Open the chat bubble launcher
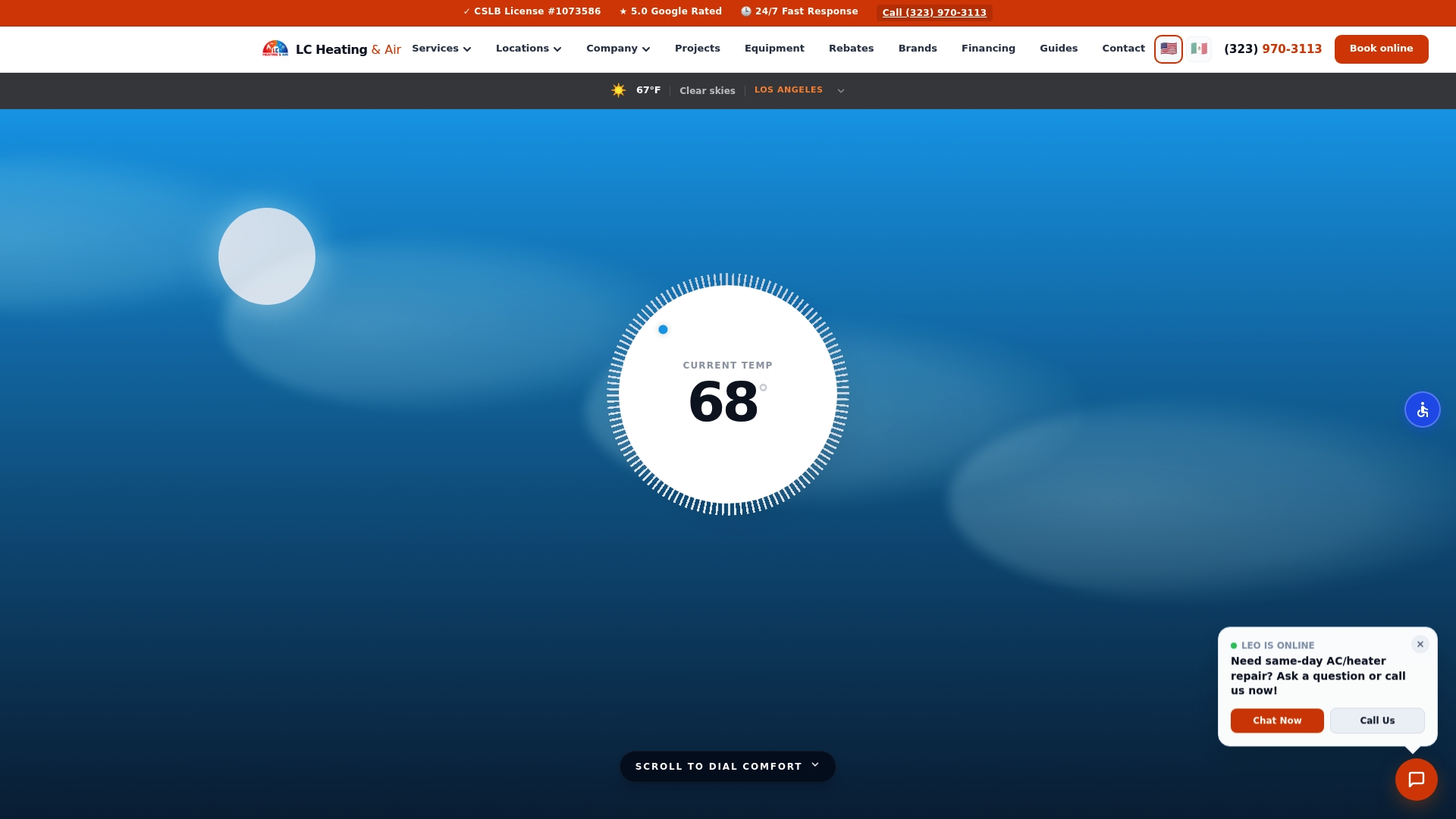Screen dimensions: 1456x819 pos(1417,780)
